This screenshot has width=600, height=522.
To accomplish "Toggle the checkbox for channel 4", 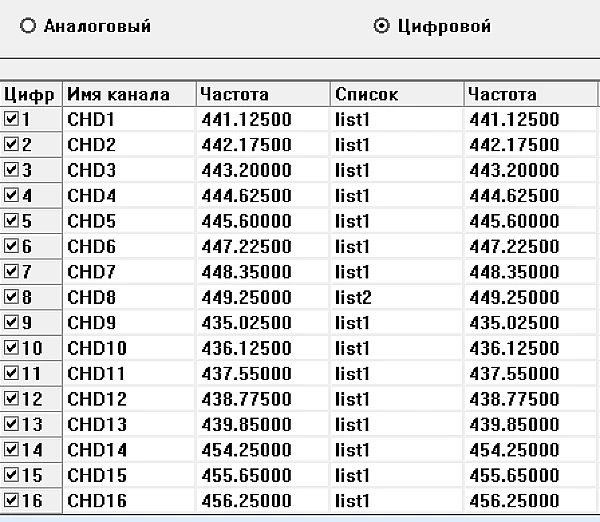I will [11, 195].
